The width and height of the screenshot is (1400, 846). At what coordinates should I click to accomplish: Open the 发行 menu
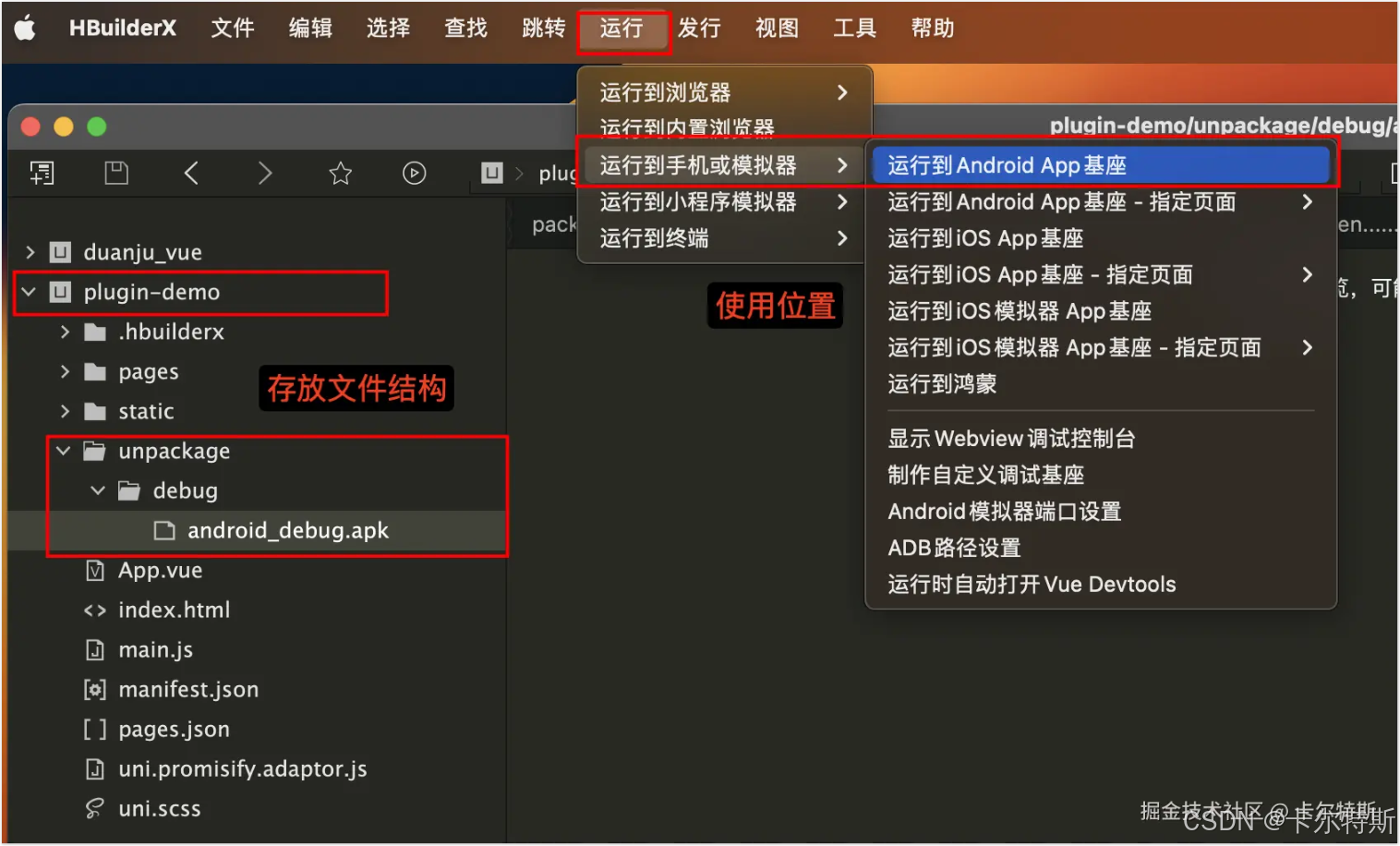699,29
